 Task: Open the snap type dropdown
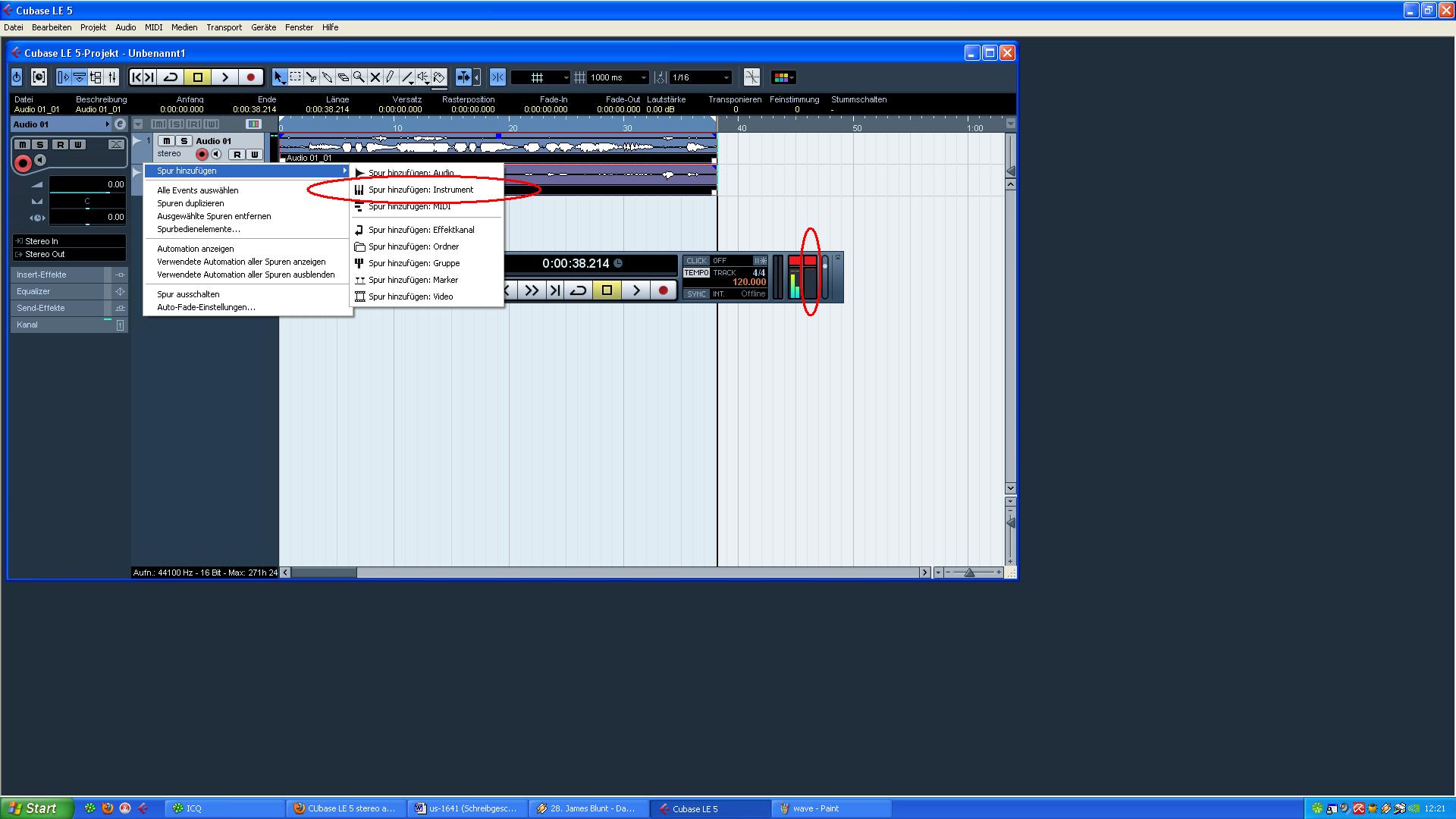541,77
